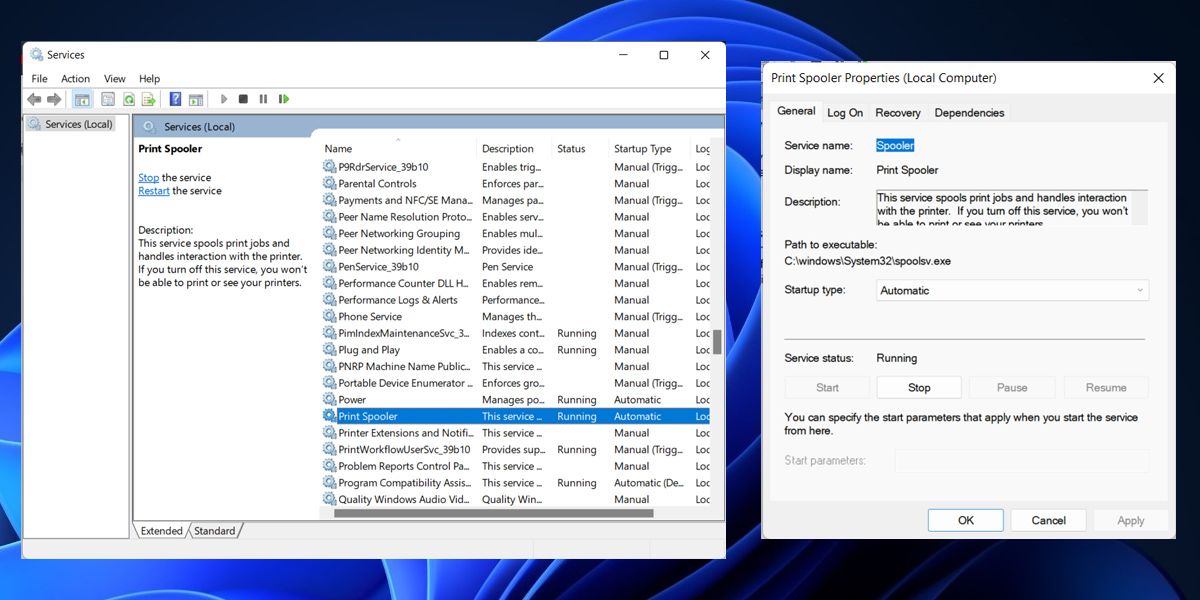The height and width of the screenshot is (600, 1200).
Task: Click gear icon of Print Spooler row
Action: [330, 416]
